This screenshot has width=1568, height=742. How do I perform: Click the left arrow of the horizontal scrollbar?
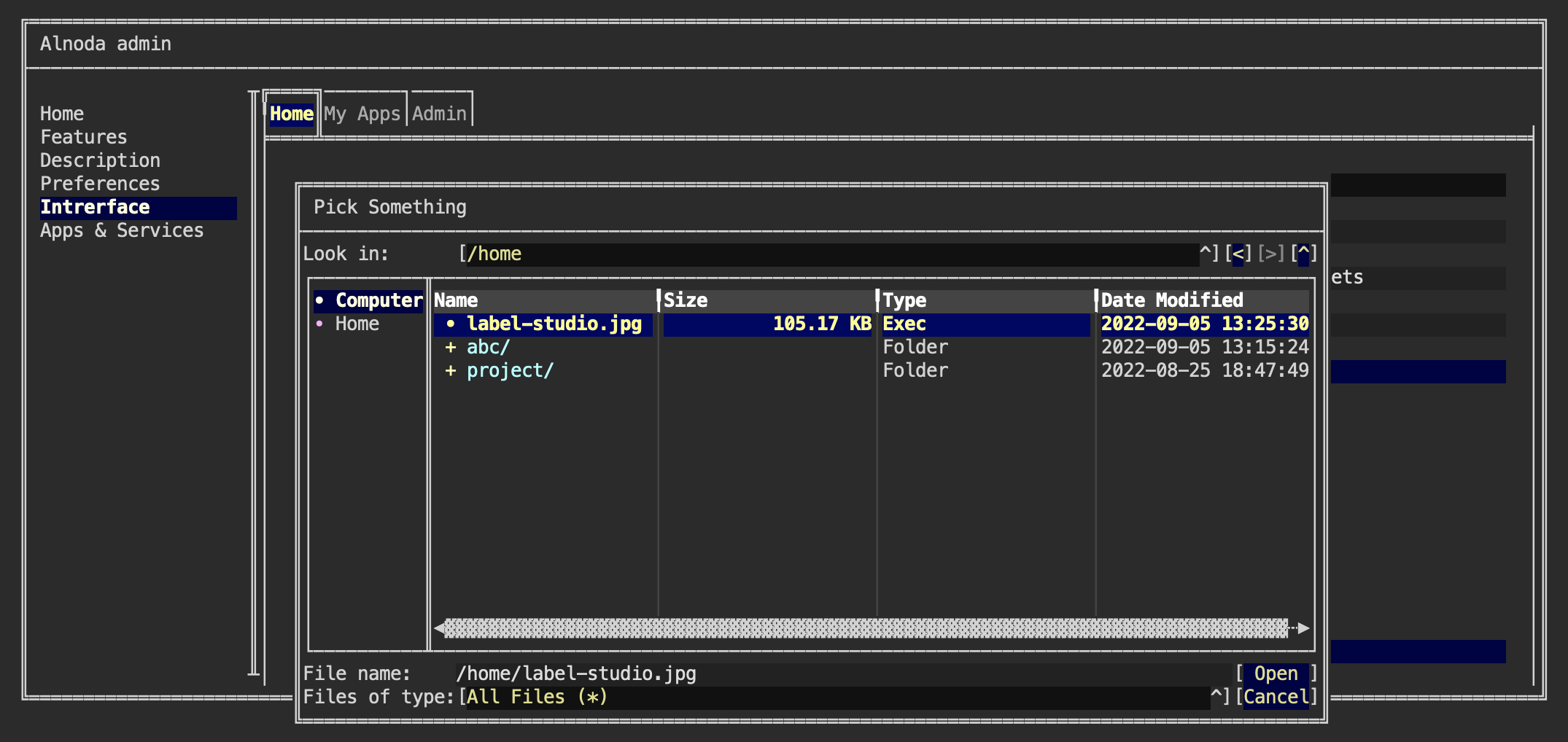(x=439, y=628)
